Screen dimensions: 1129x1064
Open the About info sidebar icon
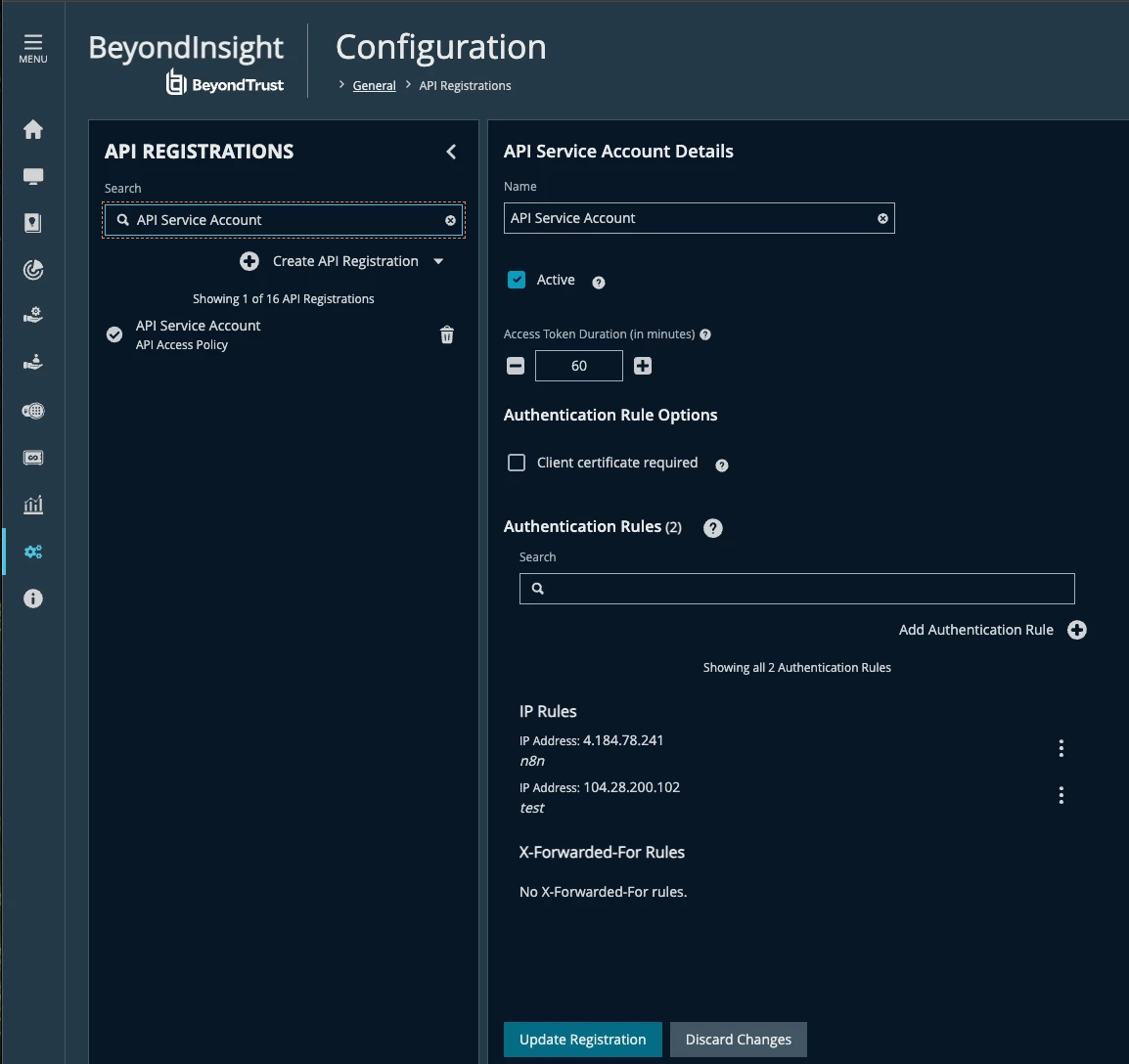(33, 598)
